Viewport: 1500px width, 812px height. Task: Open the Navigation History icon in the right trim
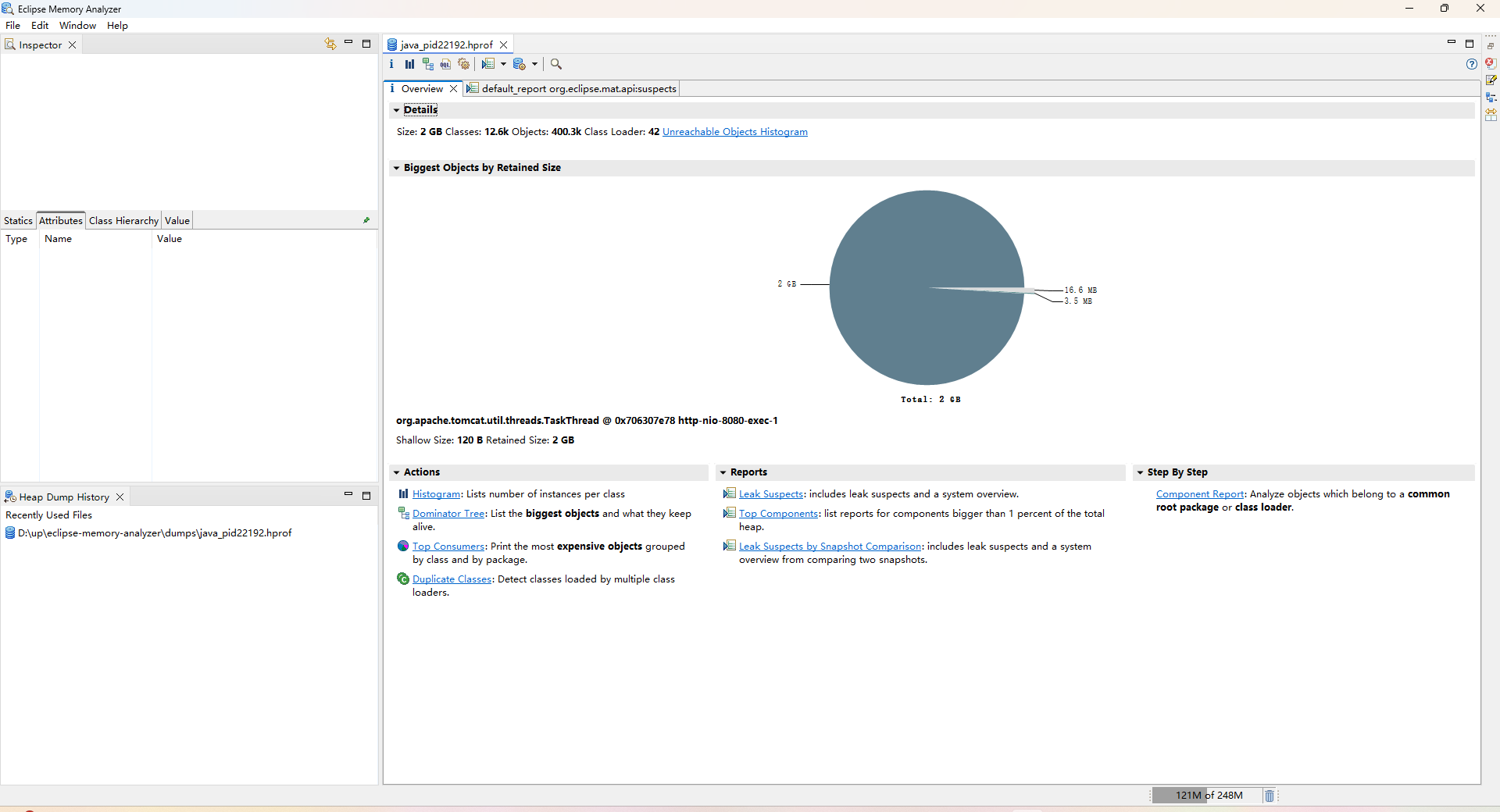pyautogui.click(x=1491, y=98)
